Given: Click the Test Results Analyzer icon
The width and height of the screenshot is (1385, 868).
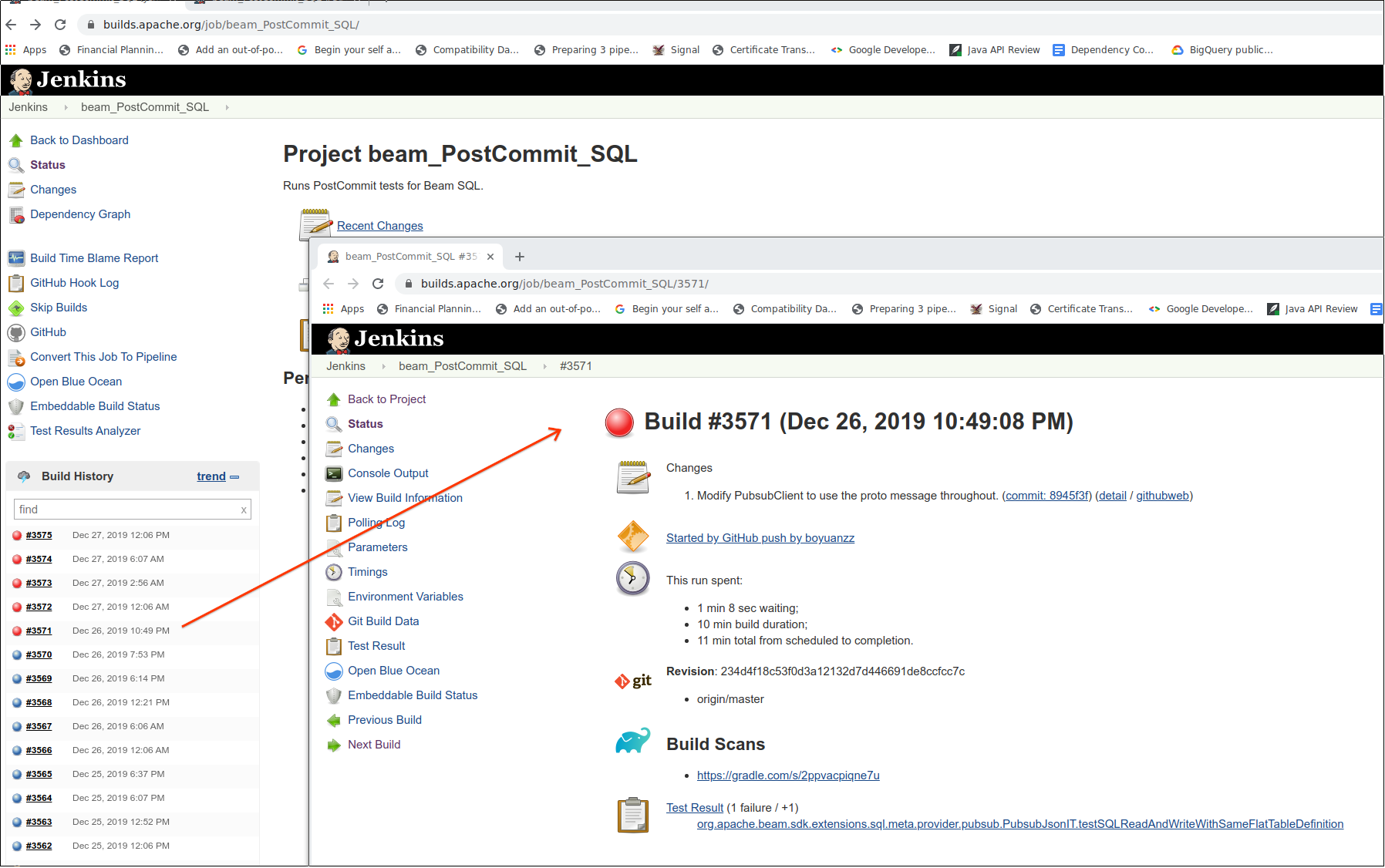Looking at the screenshot, I should pos(16,431).
